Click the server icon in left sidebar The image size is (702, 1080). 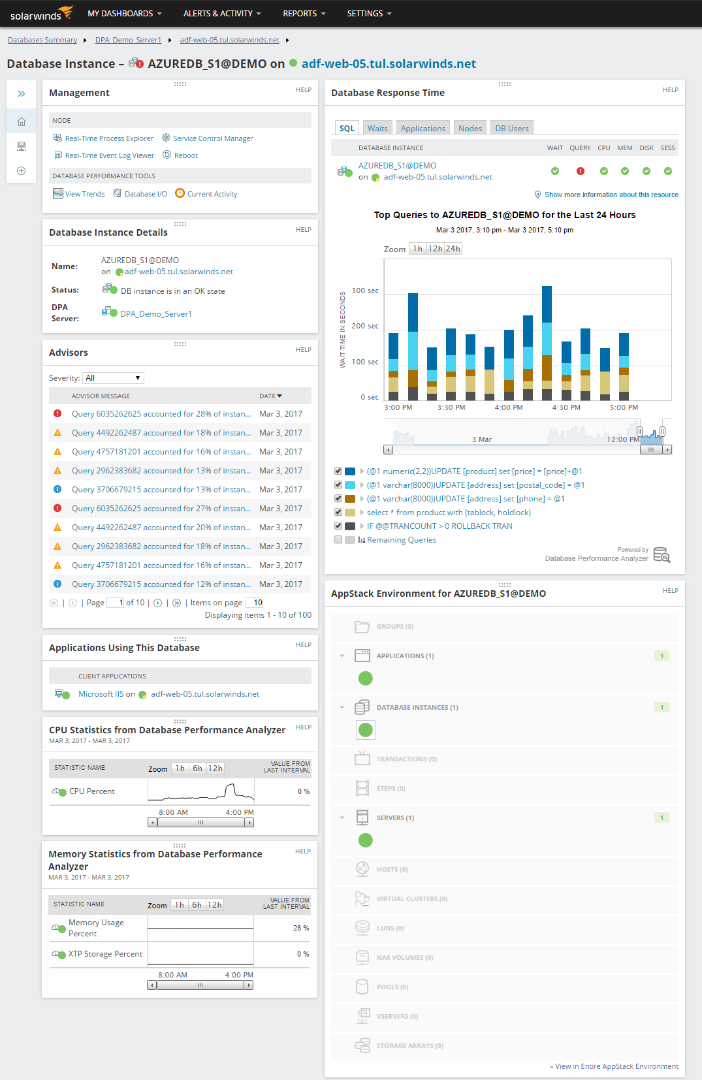coord(21,146)
